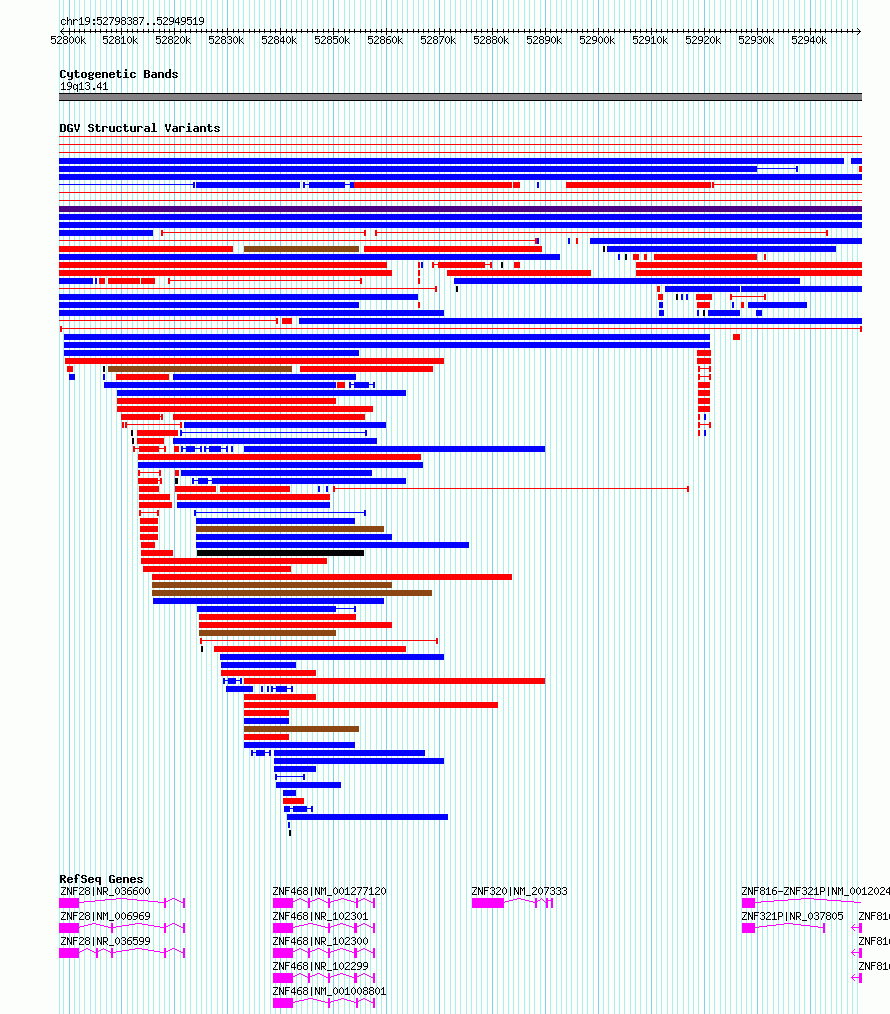Click the ZNF468|NM_001277120 gene label
The height and width of the screenshot is (1014, 890).
[329, 891]
